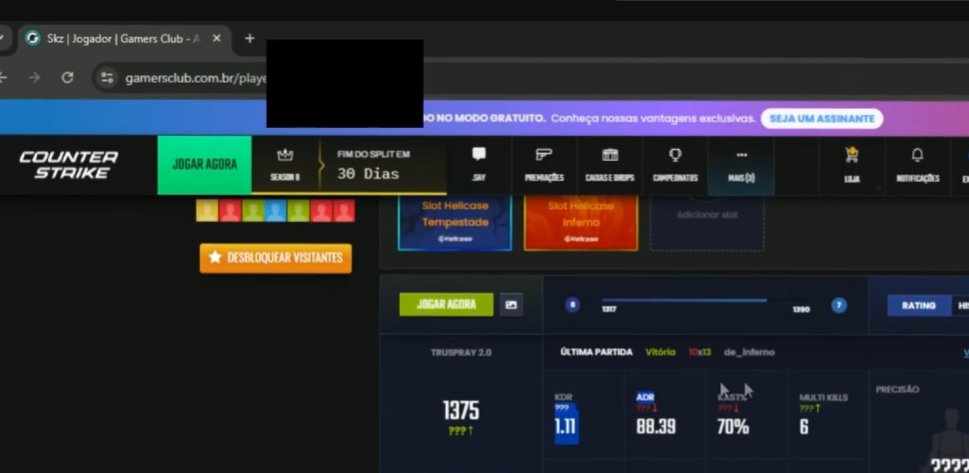The height and width of the screenshot is (473, 969).
Task: Open site information icon in address bar
Action: pos(107,77)
